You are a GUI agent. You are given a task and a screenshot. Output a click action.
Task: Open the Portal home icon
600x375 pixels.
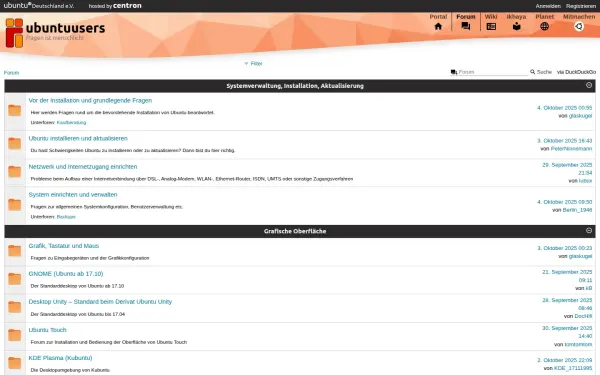click(438, 26)
